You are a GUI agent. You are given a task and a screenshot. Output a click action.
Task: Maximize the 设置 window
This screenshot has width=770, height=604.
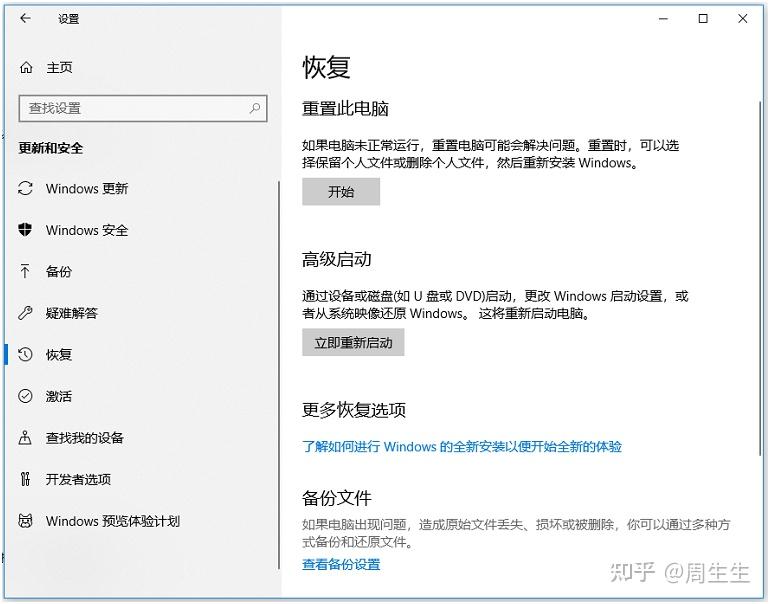pyautogui.click(x=703, y=19)
